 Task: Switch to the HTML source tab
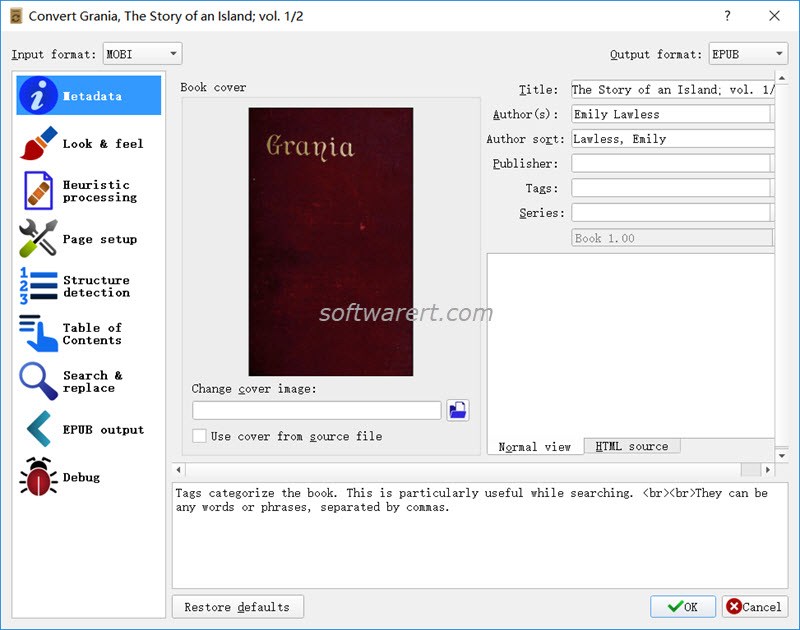[633, 446]
